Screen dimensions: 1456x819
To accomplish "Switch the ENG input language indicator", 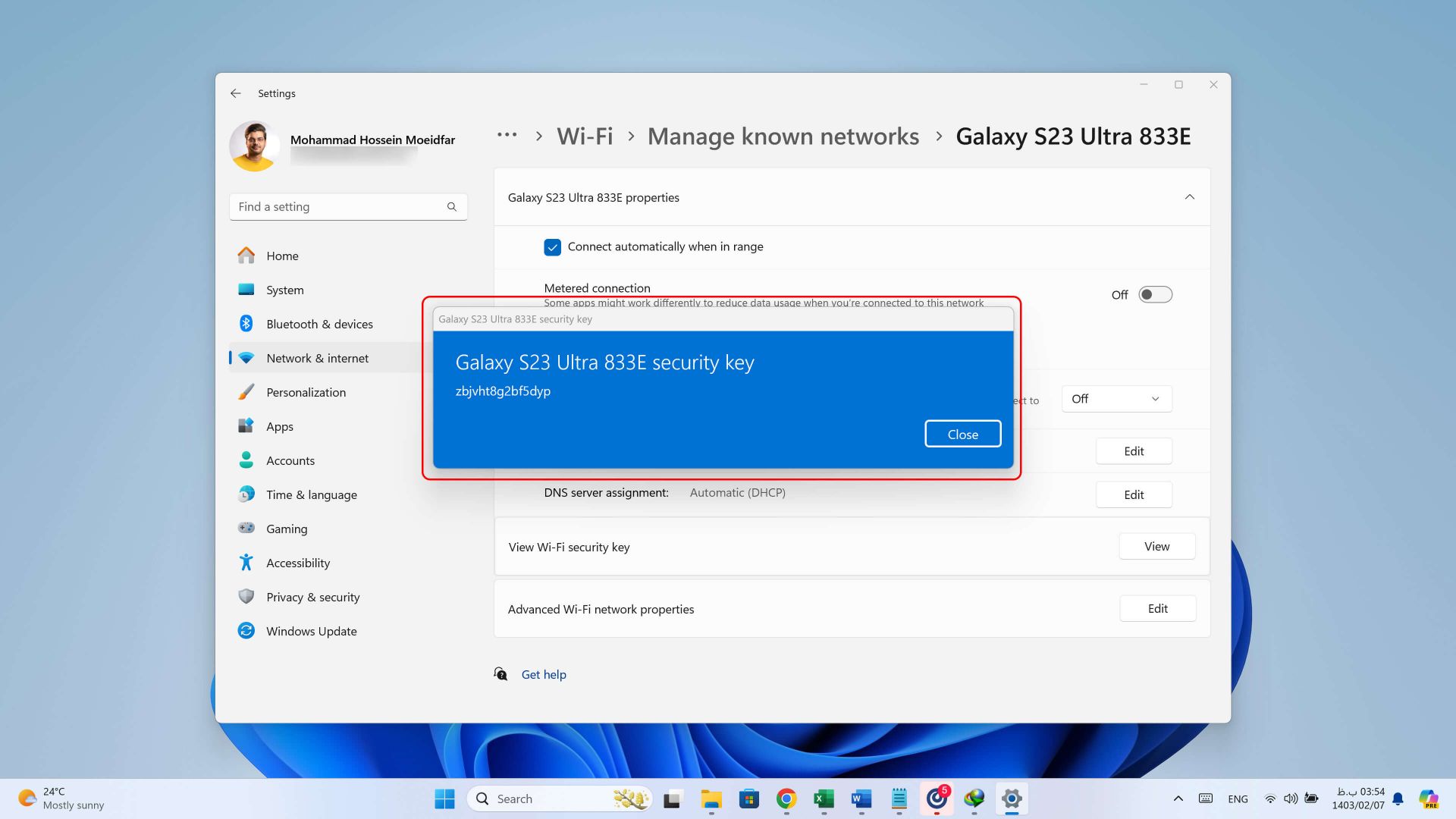I will (1238, 799).
